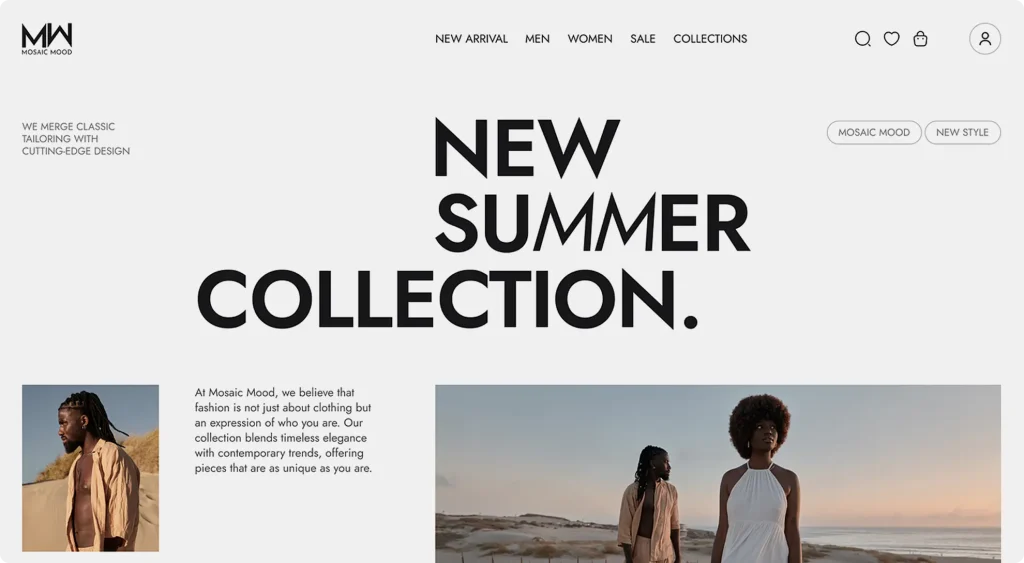Click the classic tailoring tagline text
The image size is (1024, 563).
76,138
